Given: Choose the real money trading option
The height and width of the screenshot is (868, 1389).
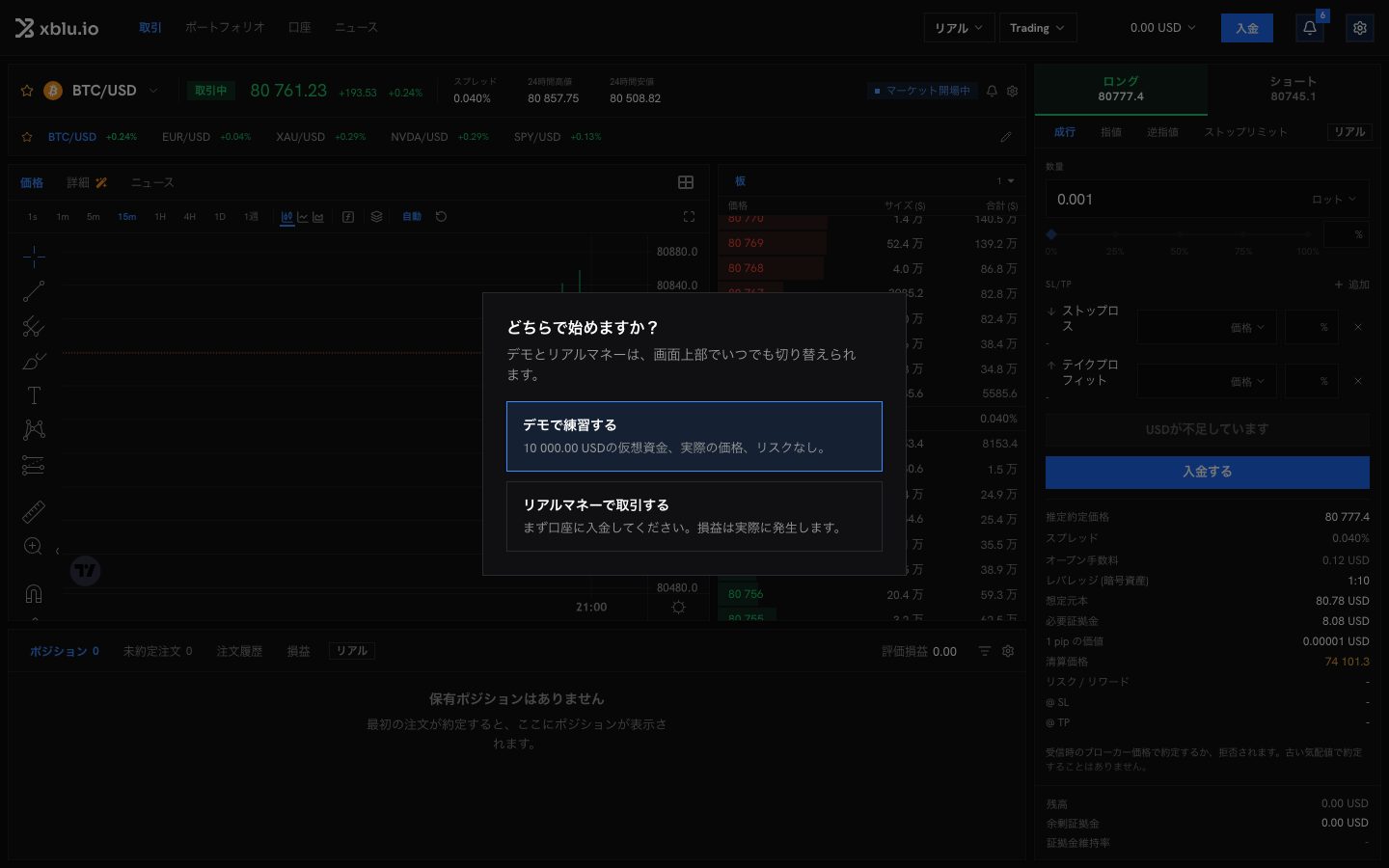Looking at the screenshot, I should [694, 516].
